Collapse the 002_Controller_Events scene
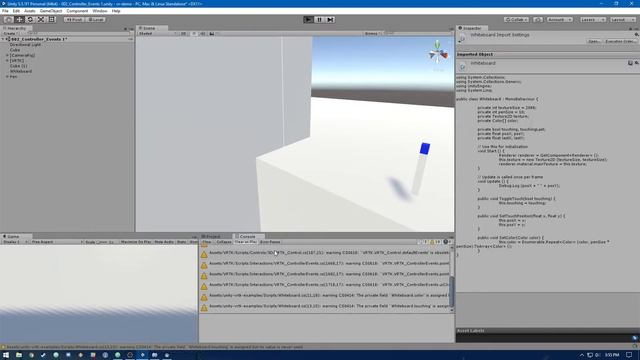Viewport: 640px width, 360px height. pyautogui.click(x=3, y=39)
